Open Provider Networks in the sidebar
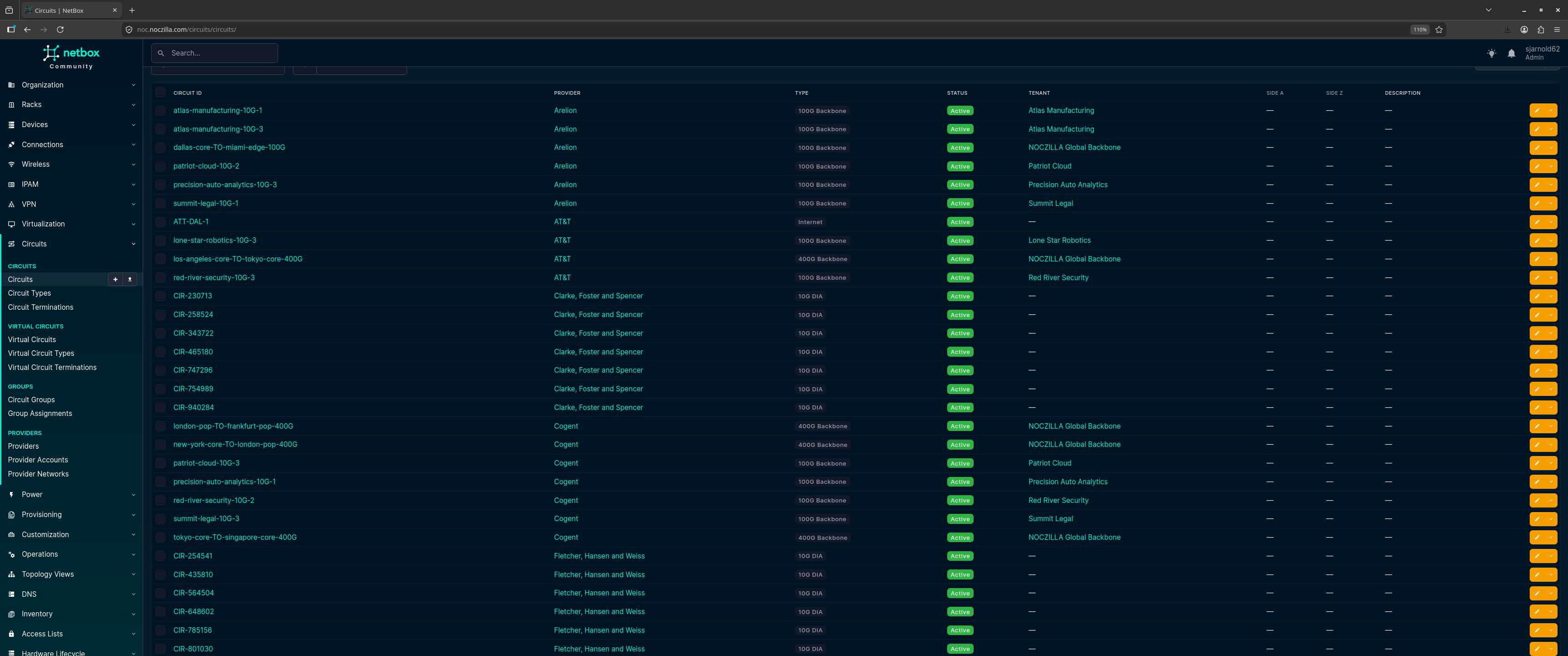1568x656 pixels. 38,474
